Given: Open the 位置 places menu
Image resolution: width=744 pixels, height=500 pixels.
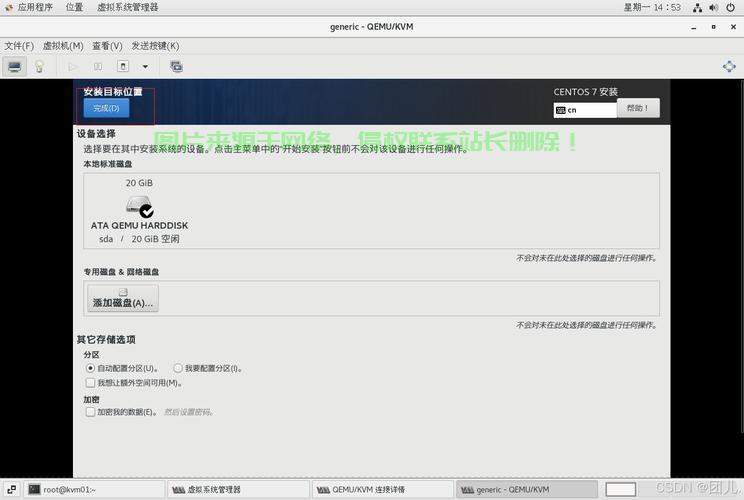Looking at the screenshot, I should tap(74, 7).
